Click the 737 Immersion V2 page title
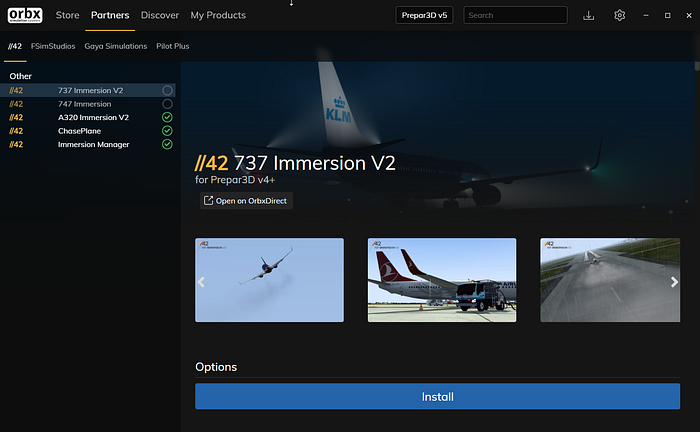700x432 pixels. [295, 163]
